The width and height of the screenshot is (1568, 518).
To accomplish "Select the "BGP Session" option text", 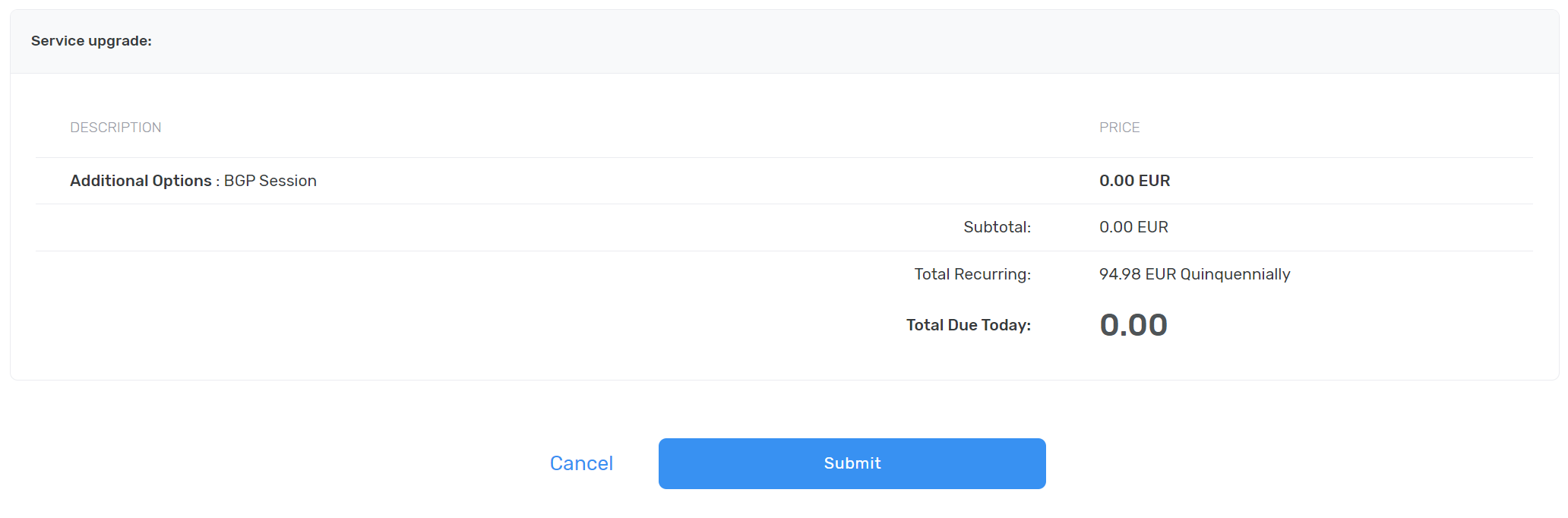I will (x=270, y=181).
